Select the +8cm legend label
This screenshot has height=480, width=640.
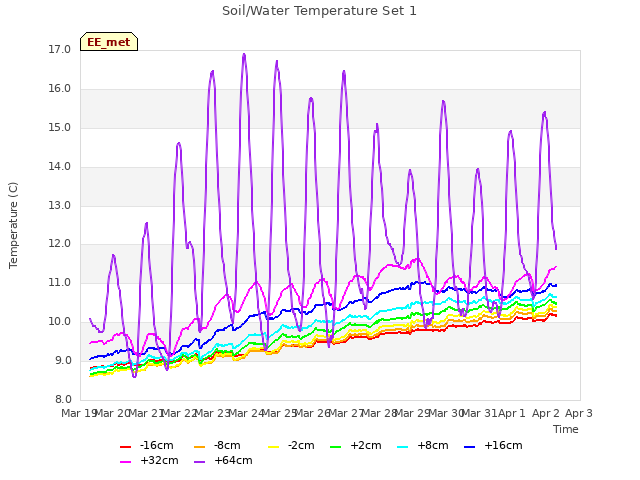[x=433, y=445]
